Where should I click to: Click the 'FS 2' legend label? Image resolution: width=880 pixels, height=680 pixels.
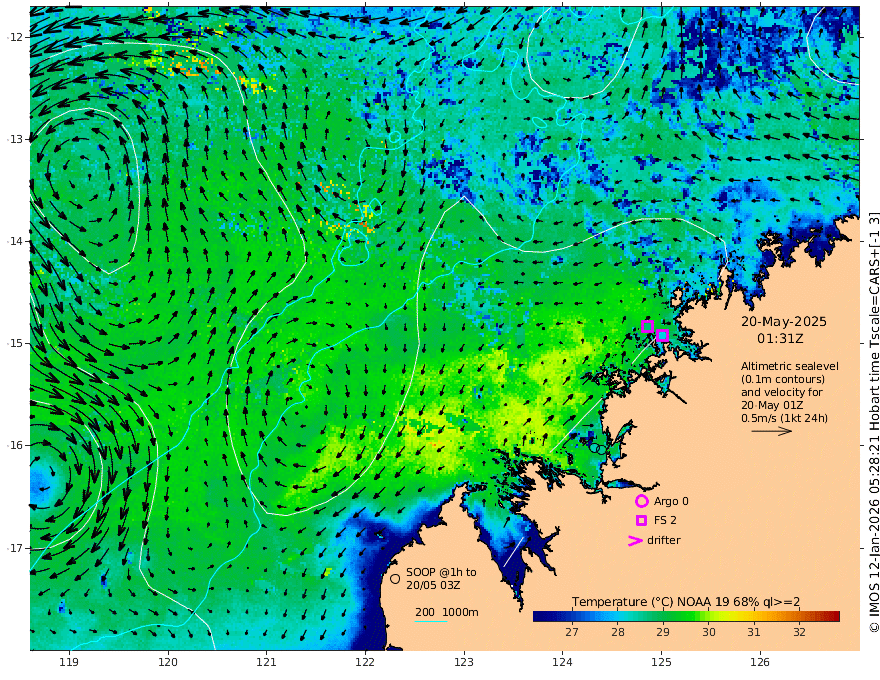665,520
